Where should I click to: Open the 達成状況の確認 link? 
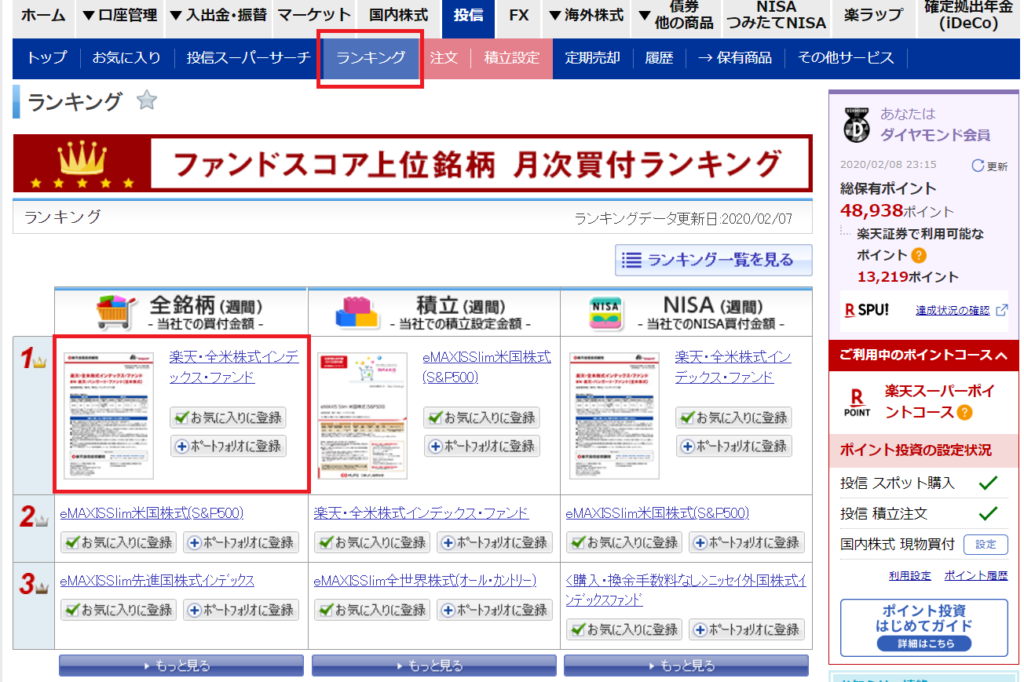[x=952, y=310]
